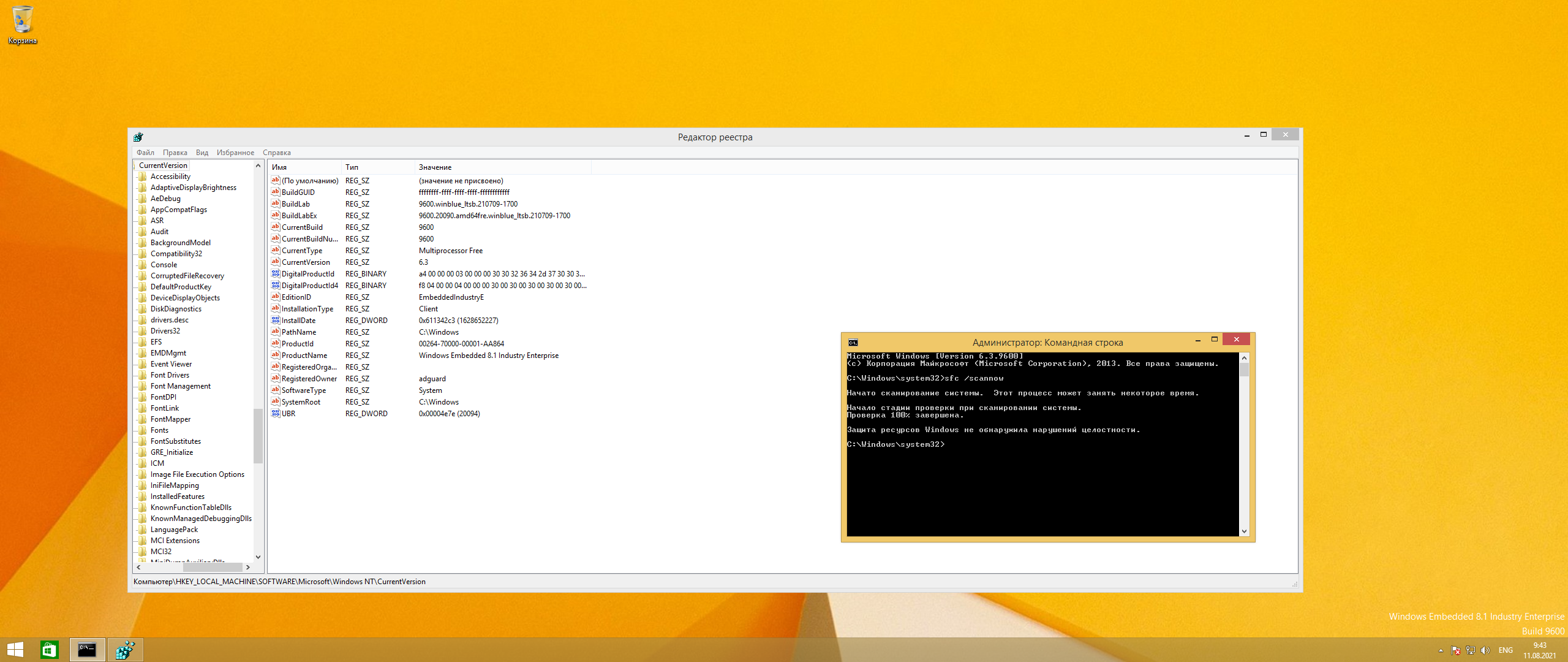
Task: Click the Registry Editor title bar icon
Action: click(x=138, y=137)
